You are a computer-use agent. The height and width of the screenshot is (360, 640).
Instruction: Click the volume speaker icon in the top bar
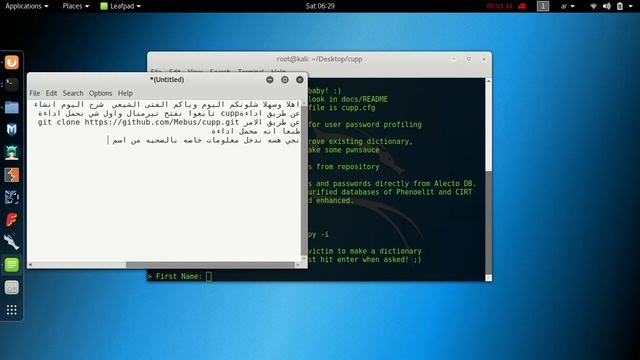point(607,6)
